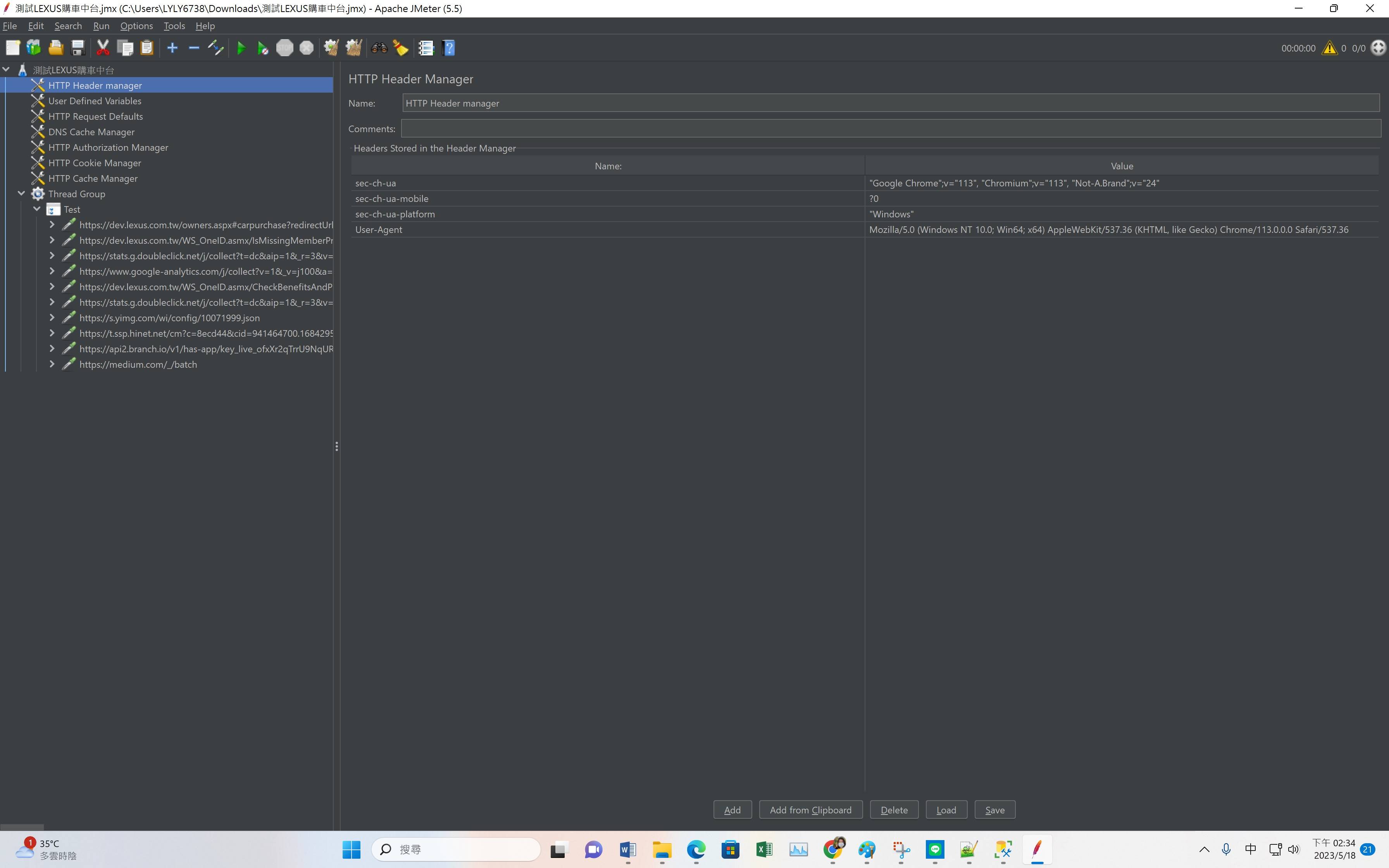Select the User-Agent header value cell
The width and height of the screenshot is (1389, 868).
point(1122,229)
